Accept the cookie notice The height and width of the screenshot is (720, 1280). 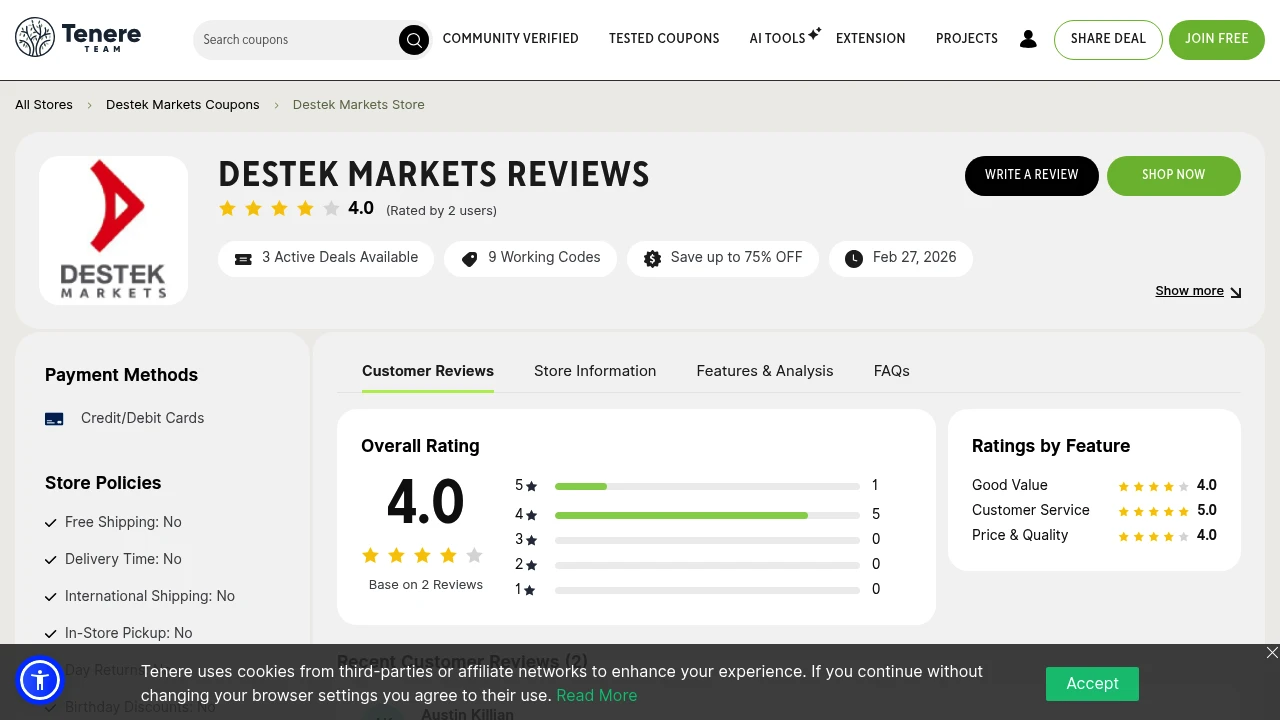point(1092,684)
